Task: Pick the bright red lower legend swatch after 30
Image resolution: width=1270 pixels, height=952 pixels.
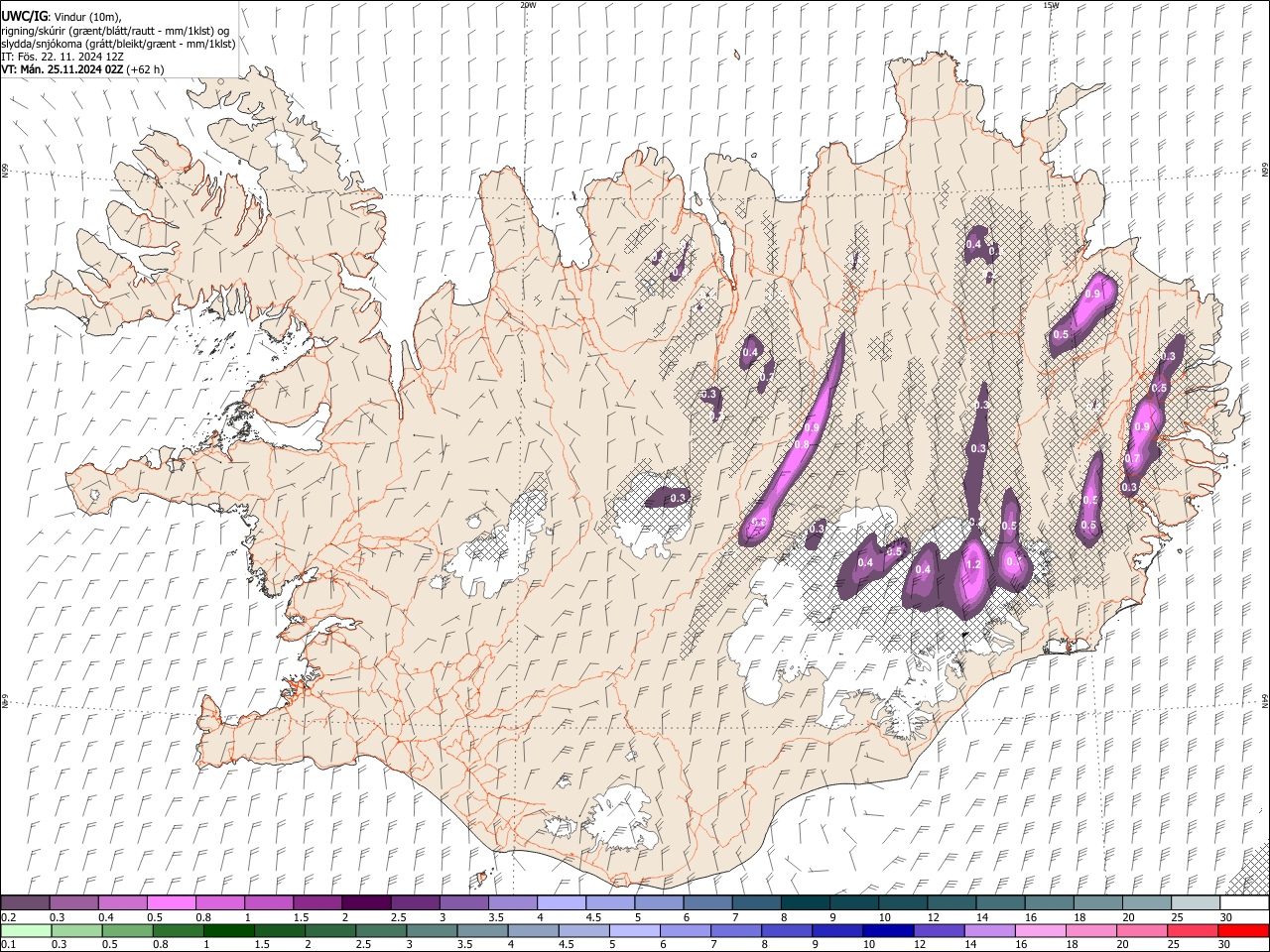Action: click(x=1243, y=930)
